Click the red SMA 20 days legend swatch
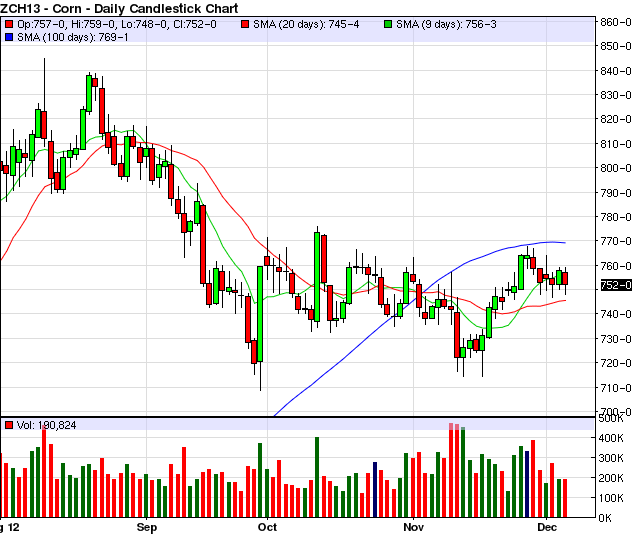This screenshot has height=536, width=640. click(x=245, y=25)
